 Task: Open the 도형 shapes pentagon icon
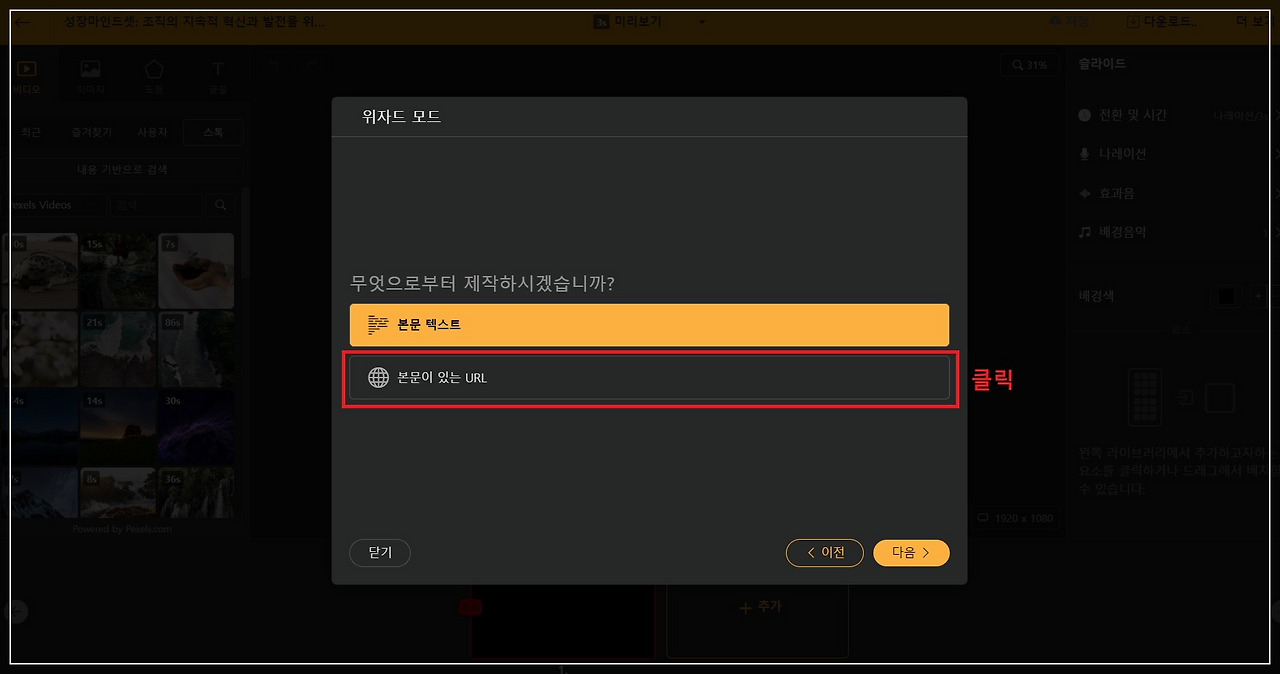(x=153, y=70)
